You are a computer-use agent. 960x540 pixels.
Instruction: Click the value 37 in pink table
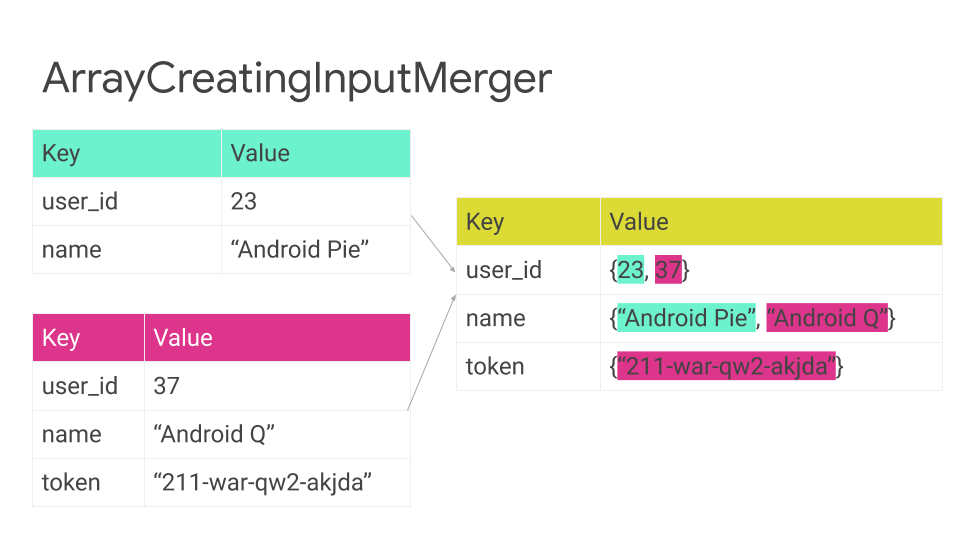(167, 386)
